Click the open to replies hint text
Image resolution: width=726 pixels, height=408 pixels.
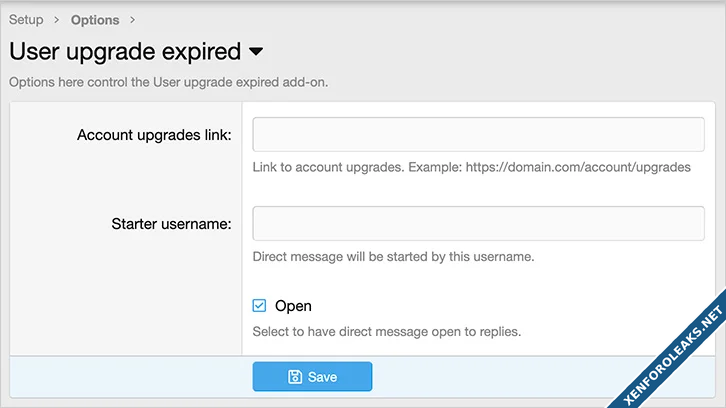[x=386, y=331]
